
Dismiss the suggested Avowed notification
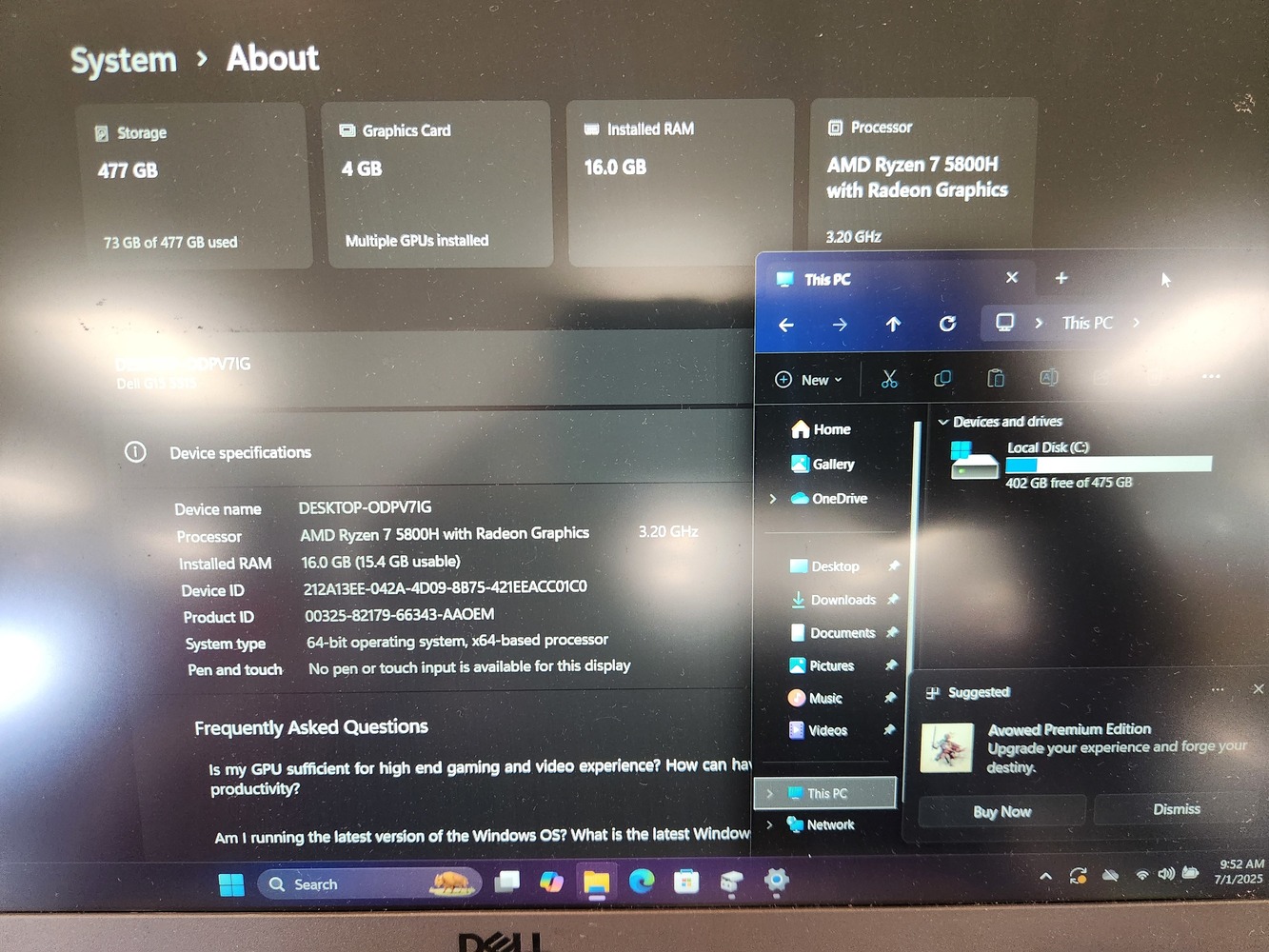1177,808
